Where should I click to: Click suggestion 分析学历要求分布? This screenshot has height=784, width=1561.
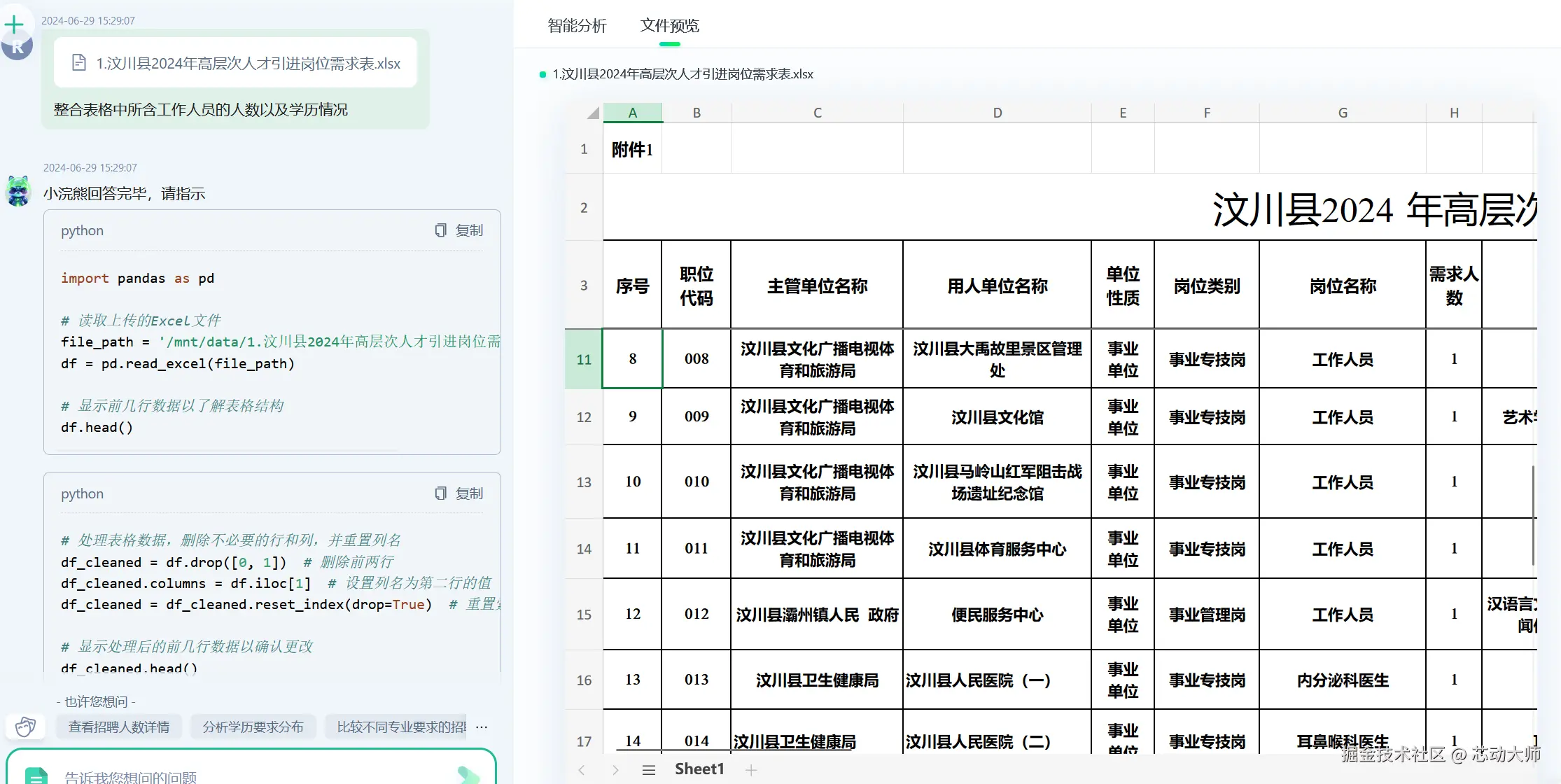[253, 727]
